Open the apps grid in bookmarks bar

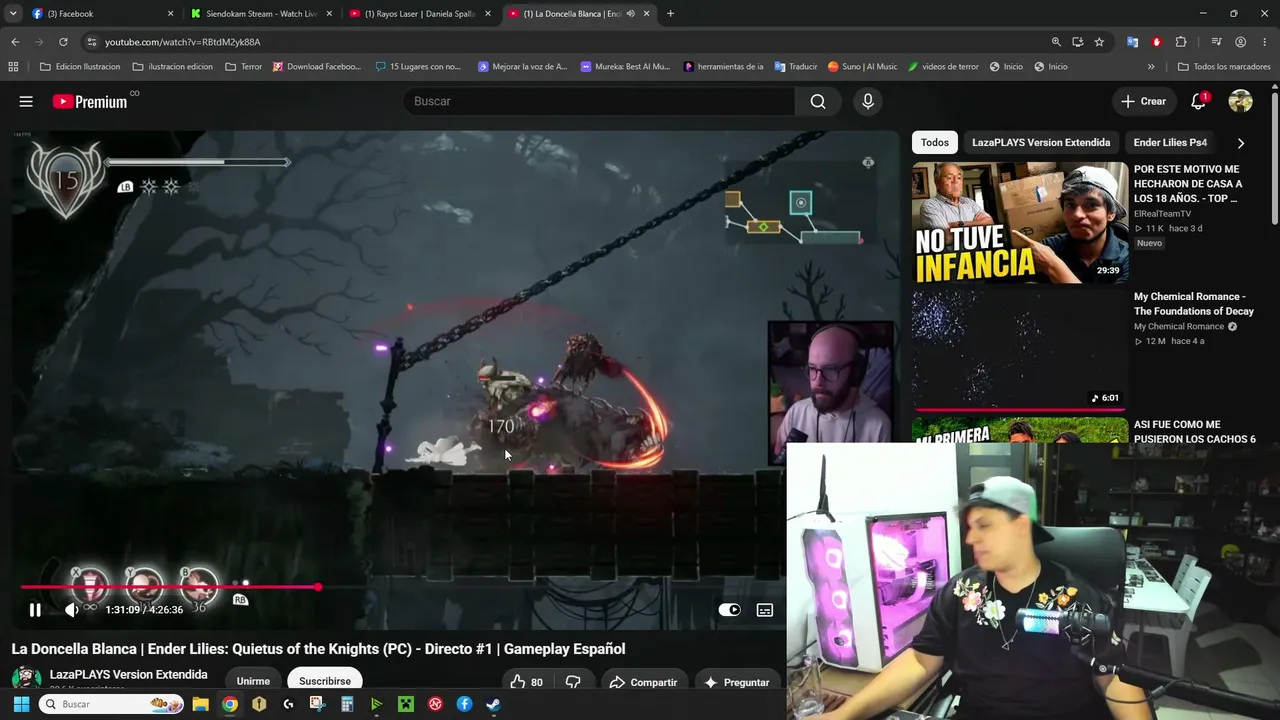[13, 67]
